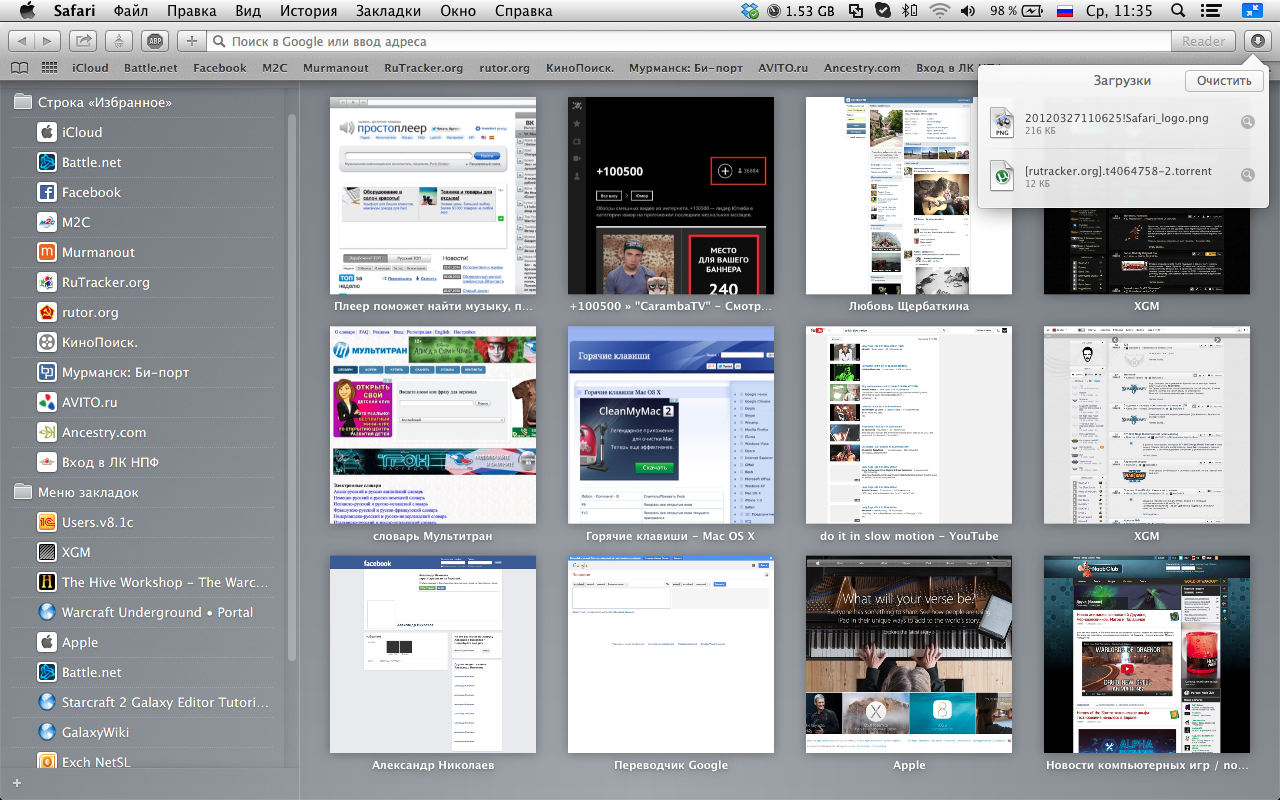
Task: Open the Wi-Fi menu bar icon
Action: [x=938, y=11]
